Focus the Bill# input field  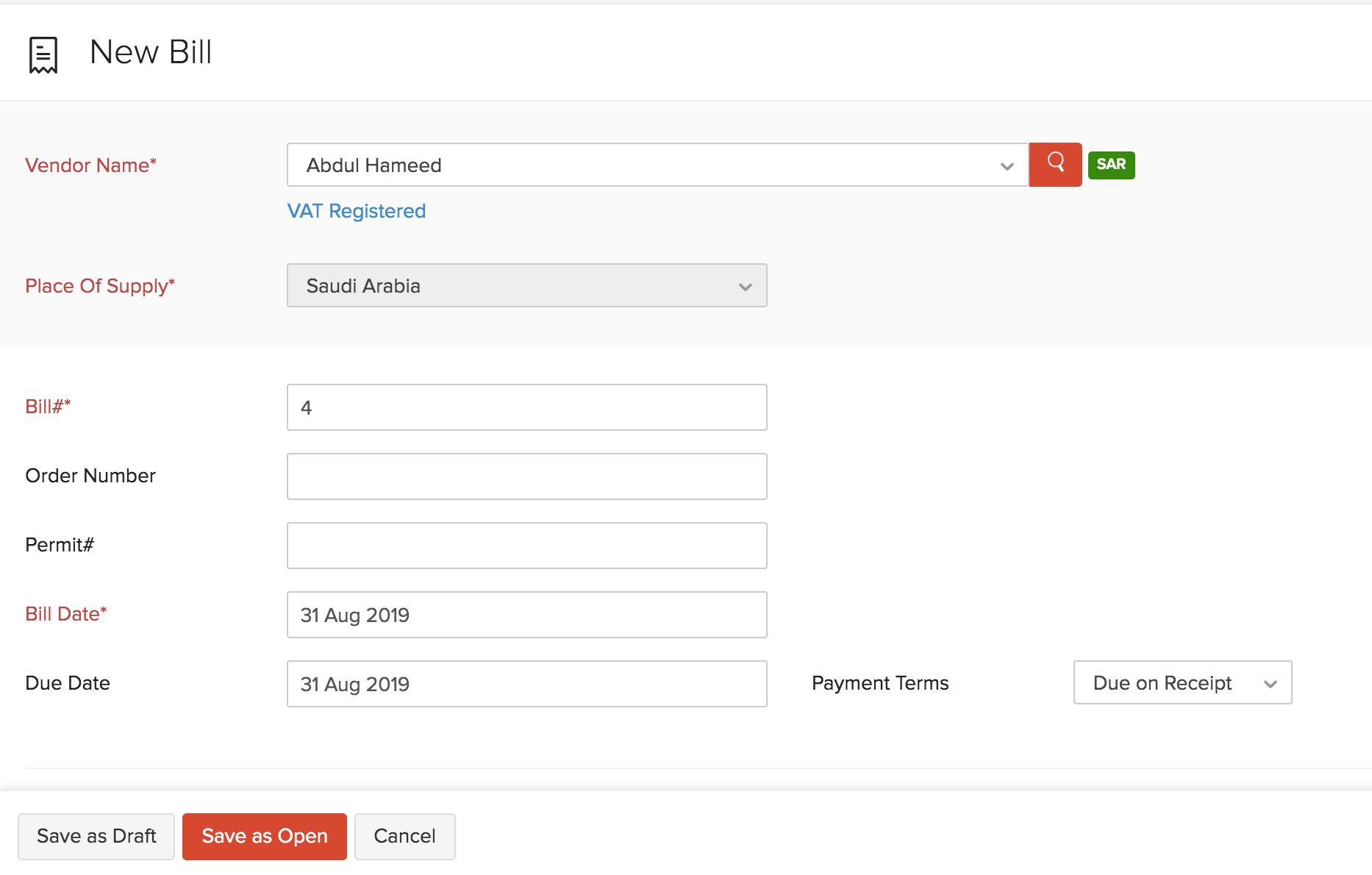click(x=526, y=407)
